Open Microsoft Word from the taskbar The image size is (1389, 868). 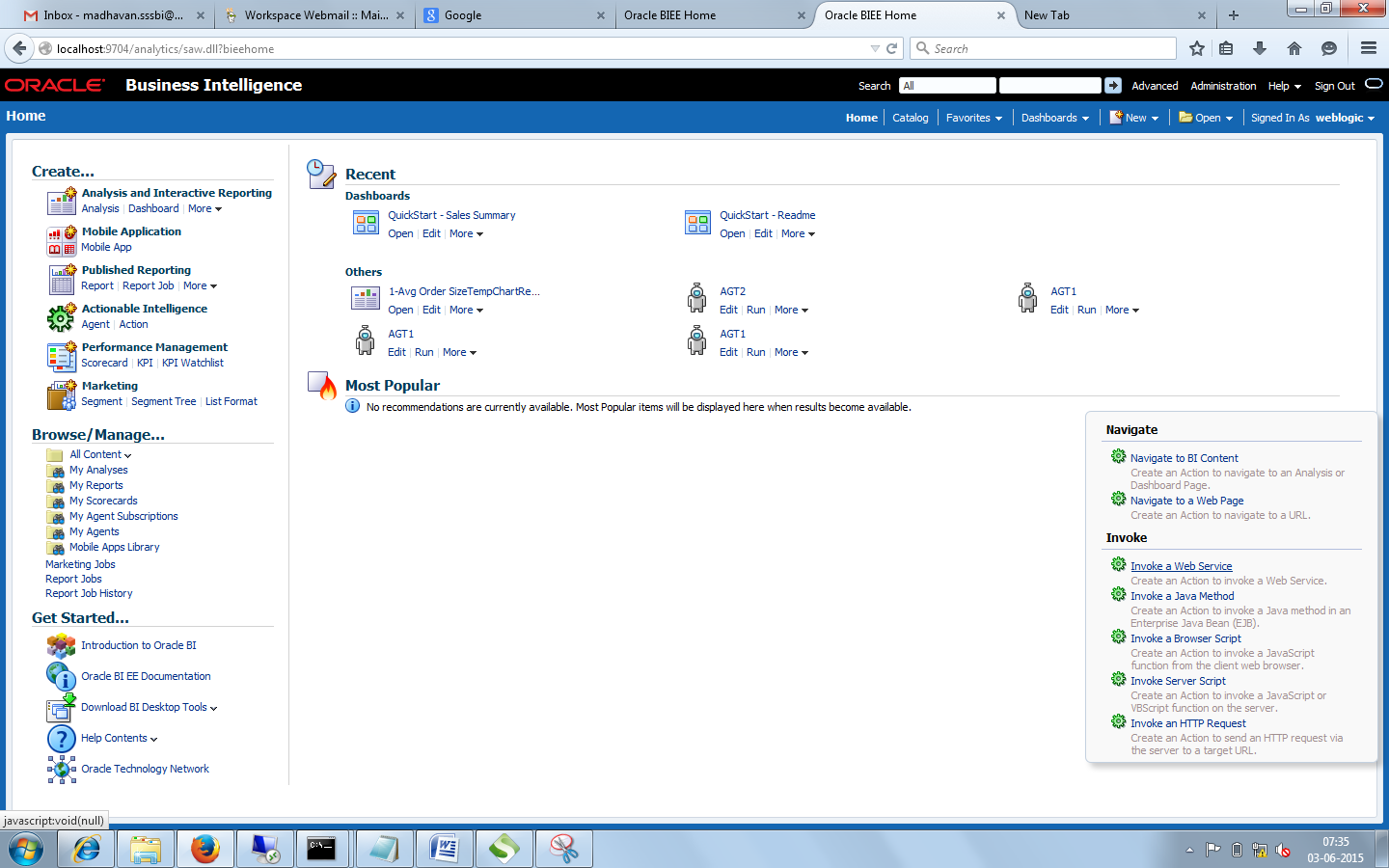(445, 849)
